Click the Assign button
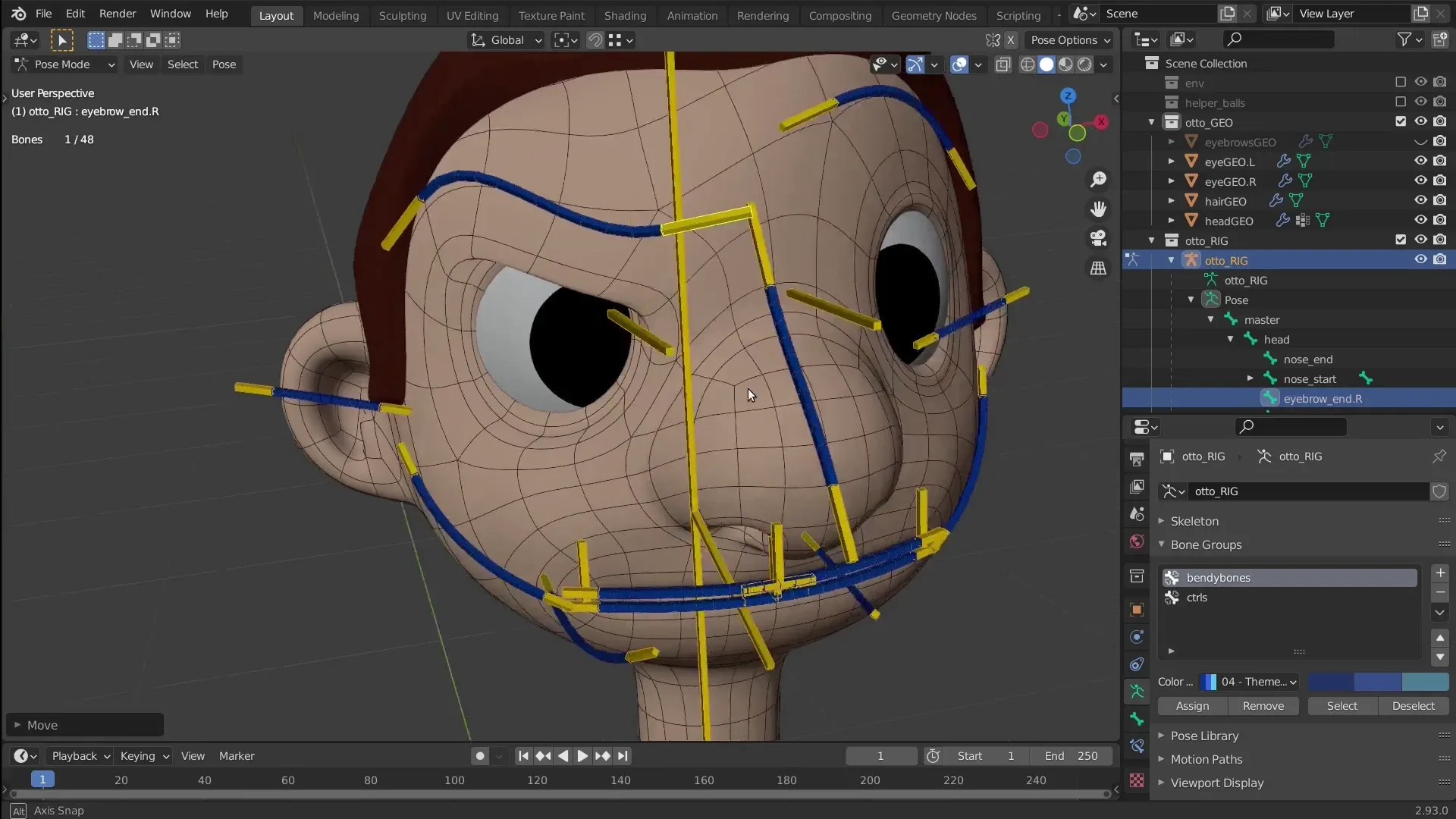Viewport: 1456px width, 819px height. [x=1192, y=706]
